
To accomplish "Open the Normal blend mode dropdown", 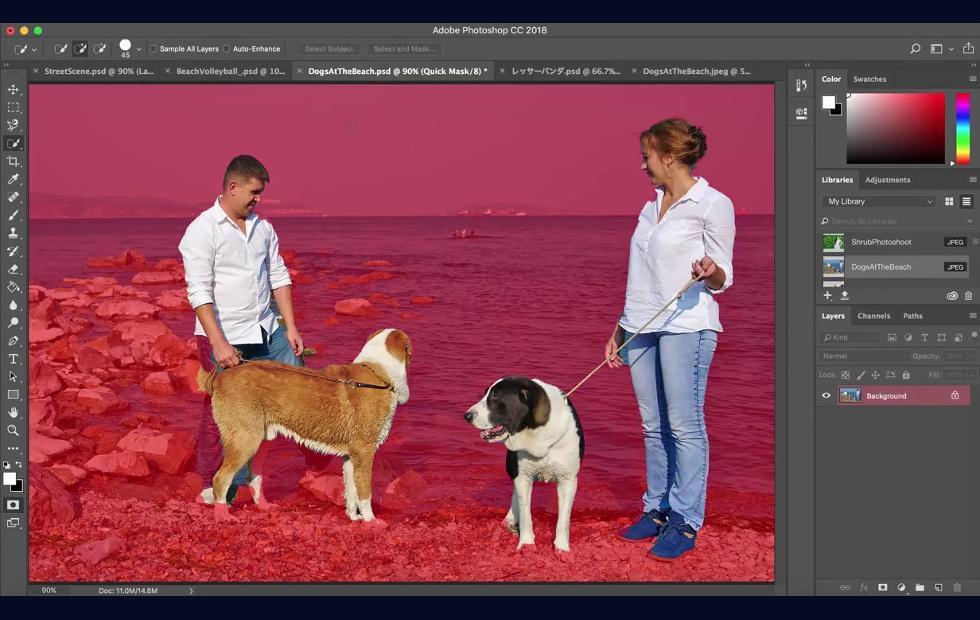I will pos(862,356).
